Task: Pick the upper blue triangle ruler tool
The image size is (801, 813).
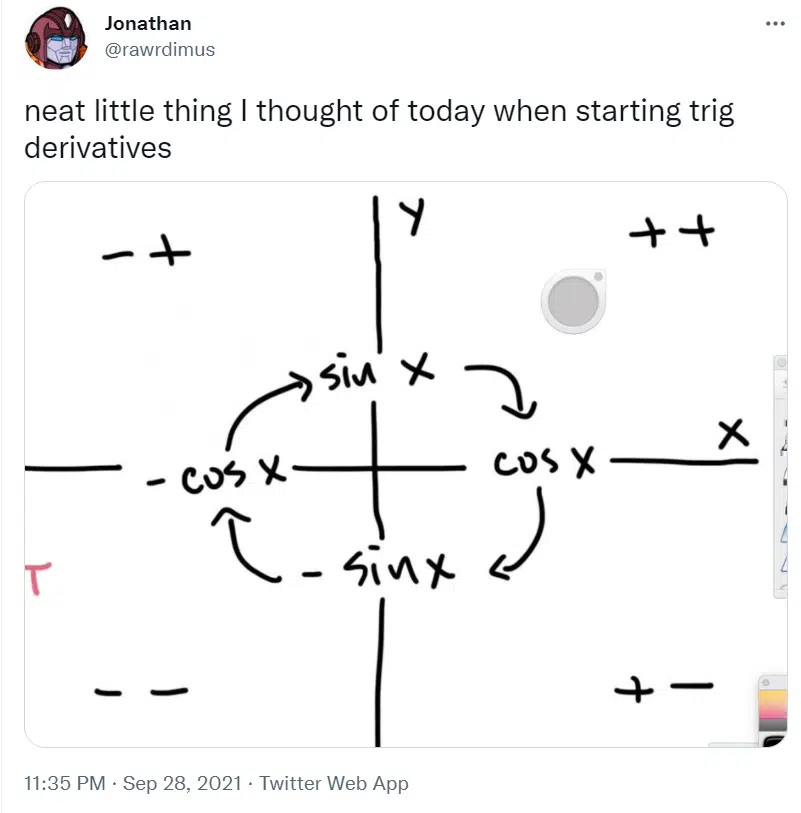Action: (x=784, y=532)
